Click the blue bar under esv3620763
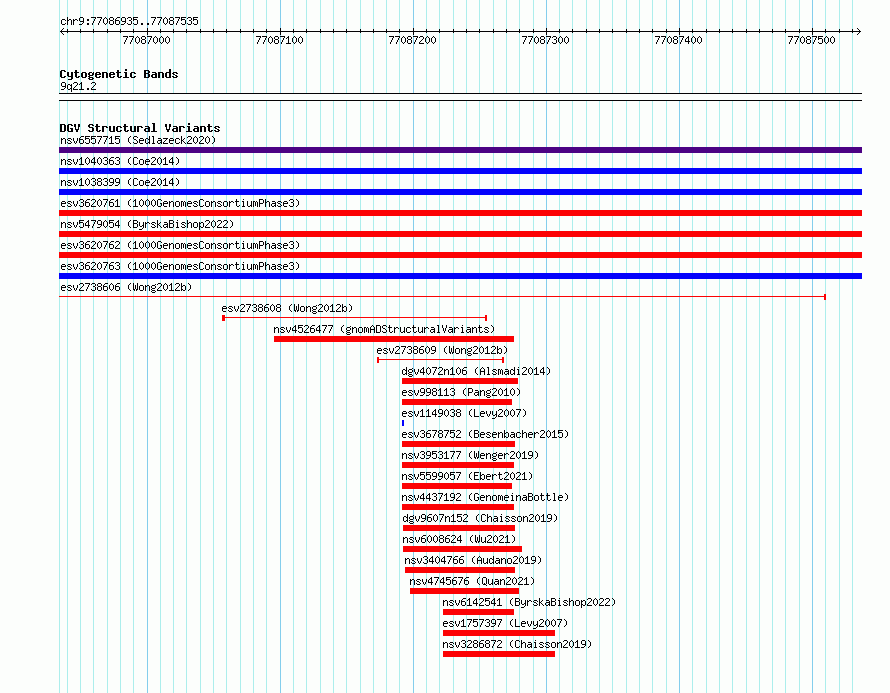The image size is (890, 693). pos(460,276)
